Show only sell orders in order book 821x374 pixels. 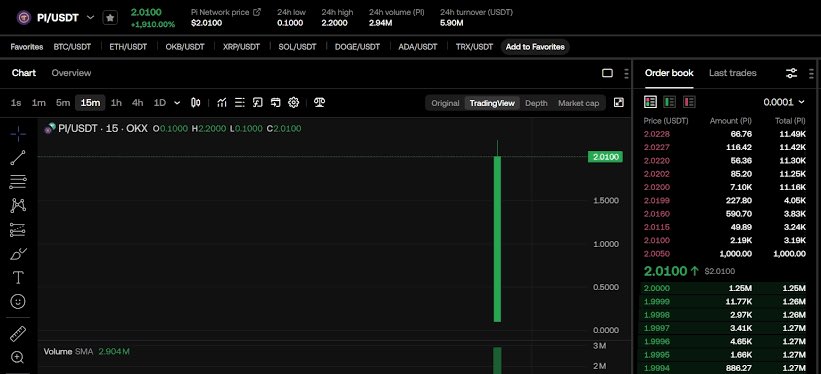tap(689, 102)
